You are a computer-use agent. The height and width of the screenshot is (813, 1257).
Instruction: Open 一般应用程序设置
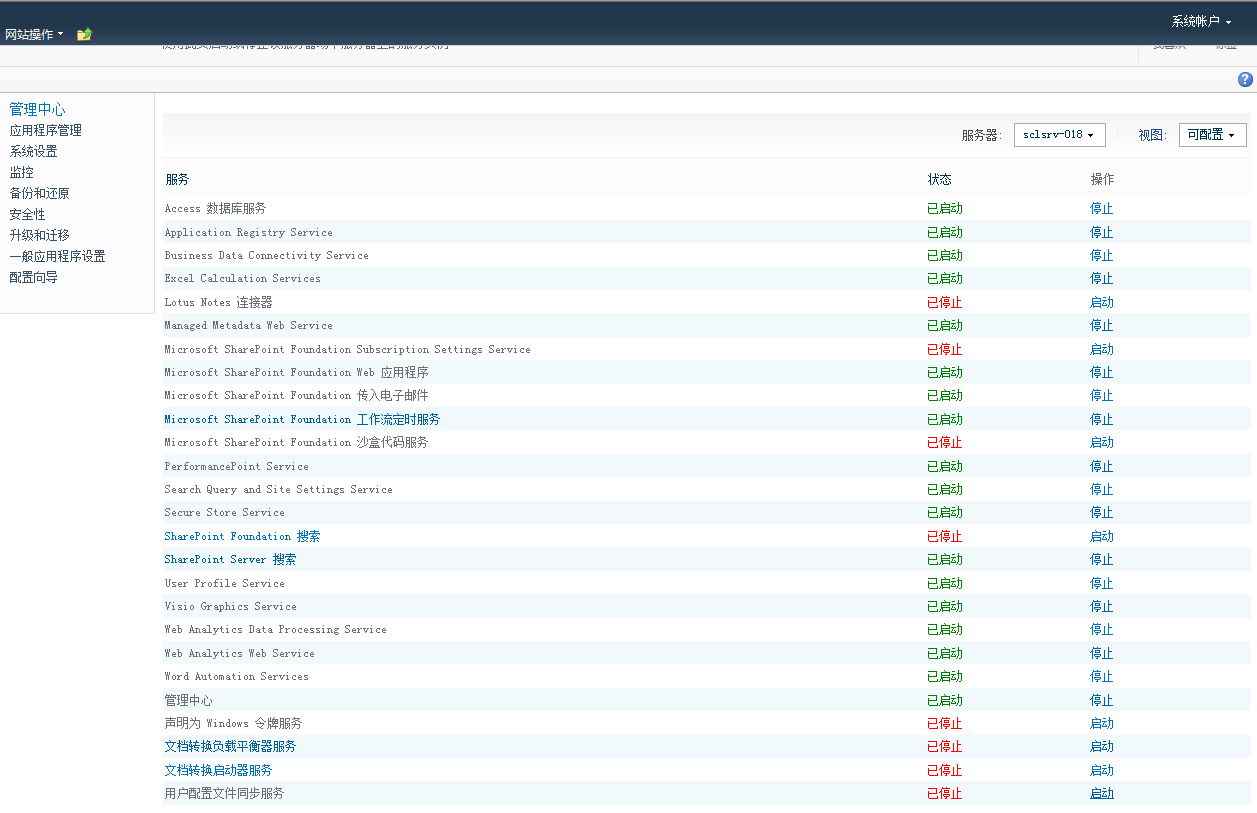pyautogui.click(x=57, y=256)
